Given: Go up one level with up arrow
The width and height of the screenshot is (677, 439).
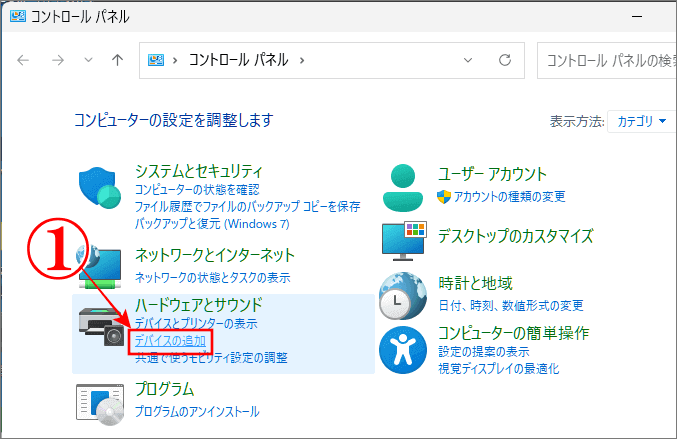Looking at the screenshot, I should pos(117,60).
